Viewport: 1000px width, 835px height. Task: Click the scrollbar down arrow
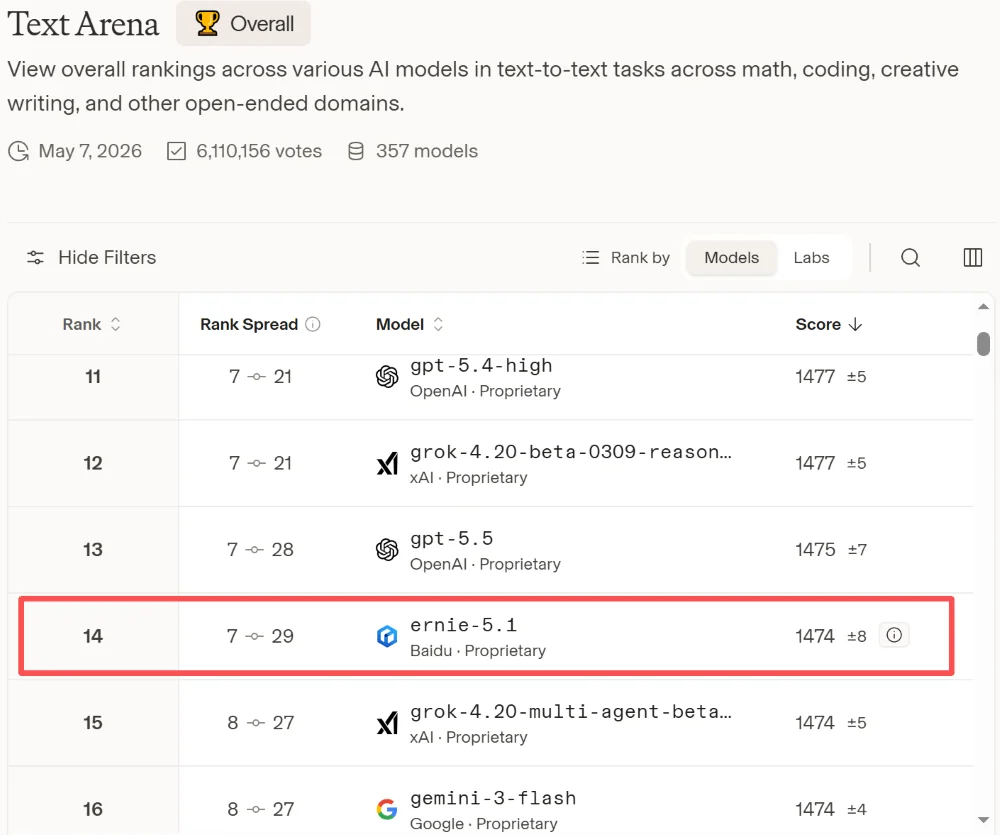coord(983,820)
